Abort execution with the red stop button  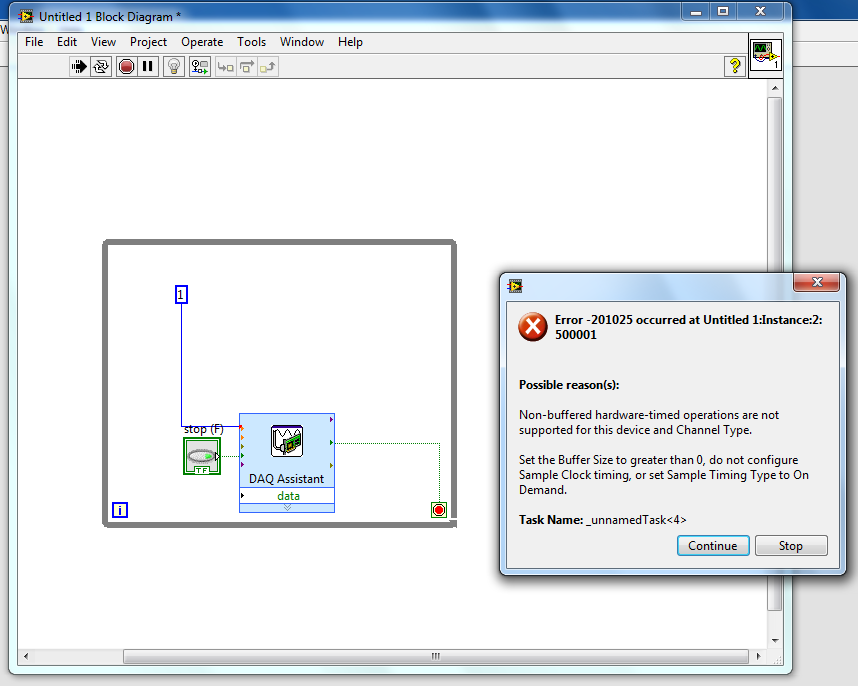click(x=126, y=67)
